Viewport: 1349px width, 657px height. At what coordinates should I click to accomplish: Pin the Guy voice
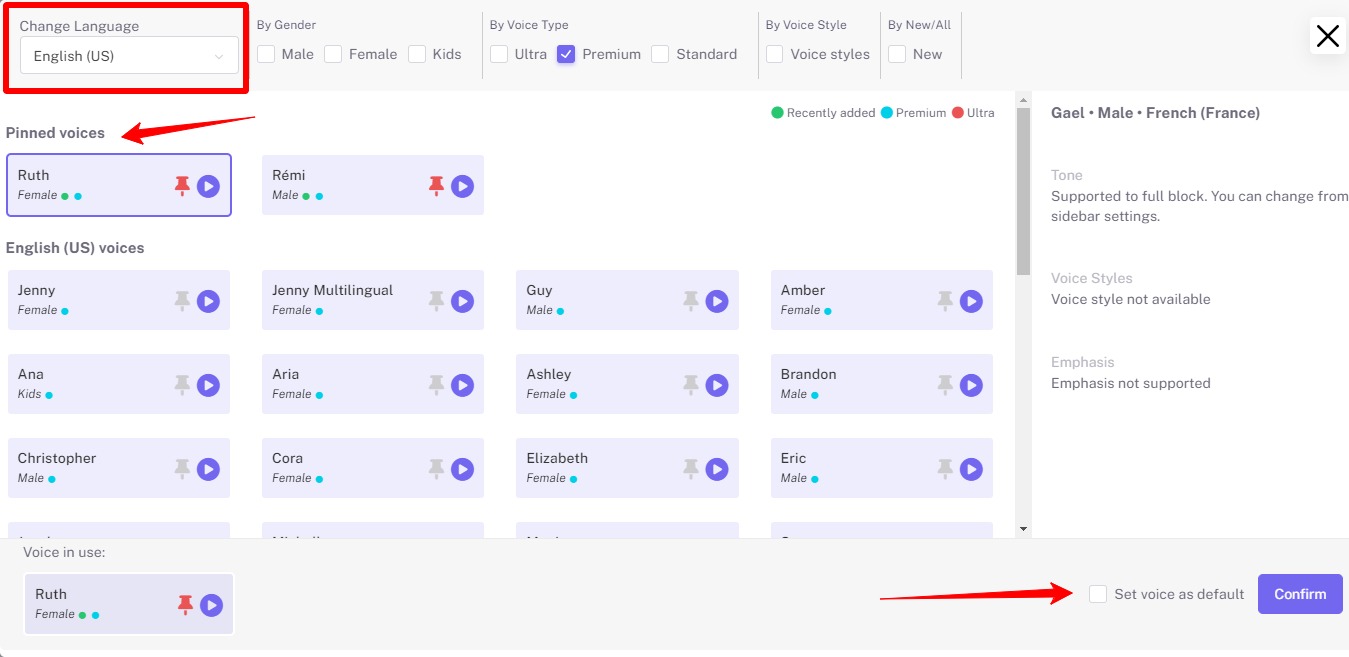tap(691, 301)
